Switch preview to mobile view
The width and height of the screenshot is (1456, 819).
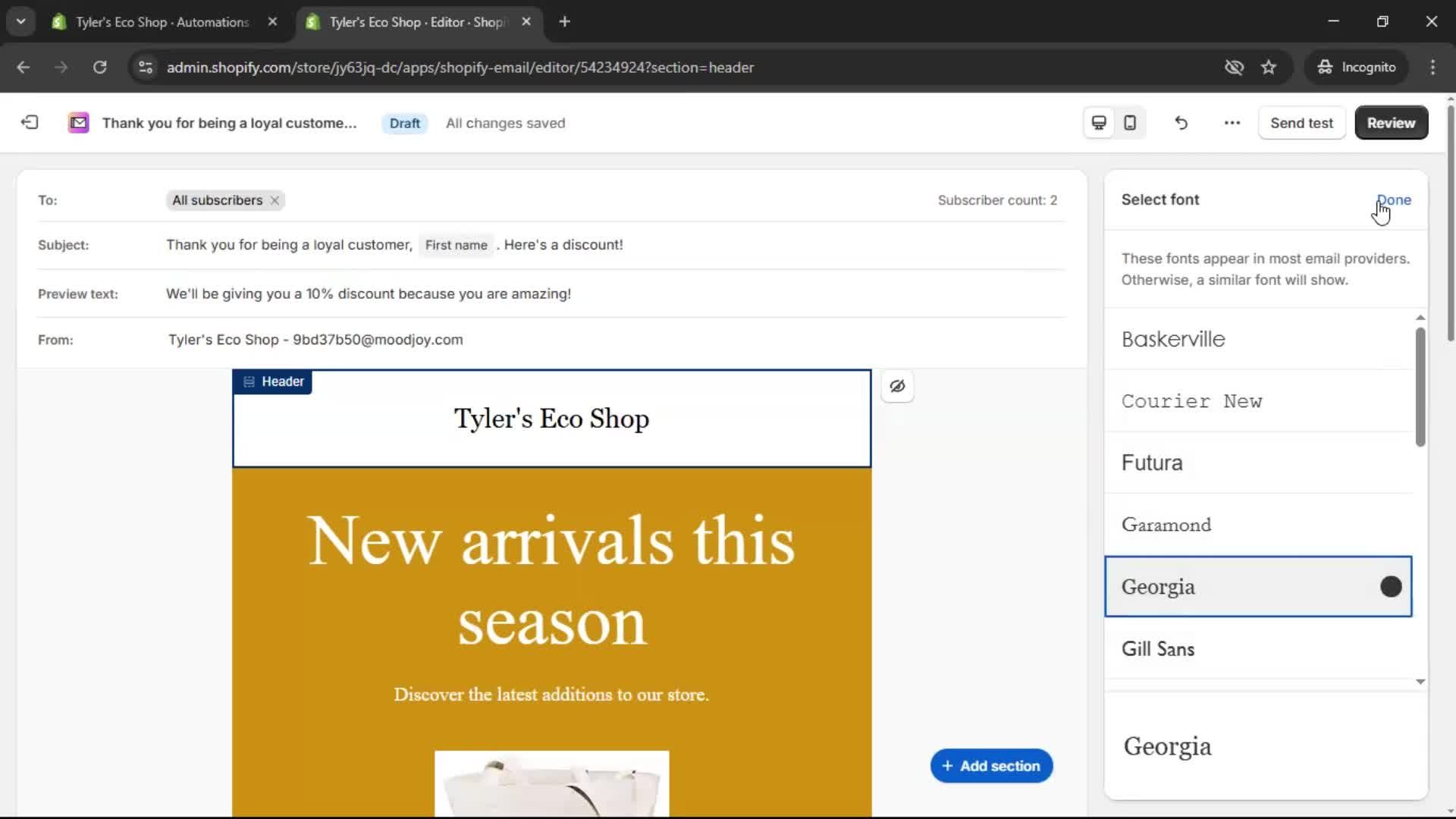[1129, 122]
